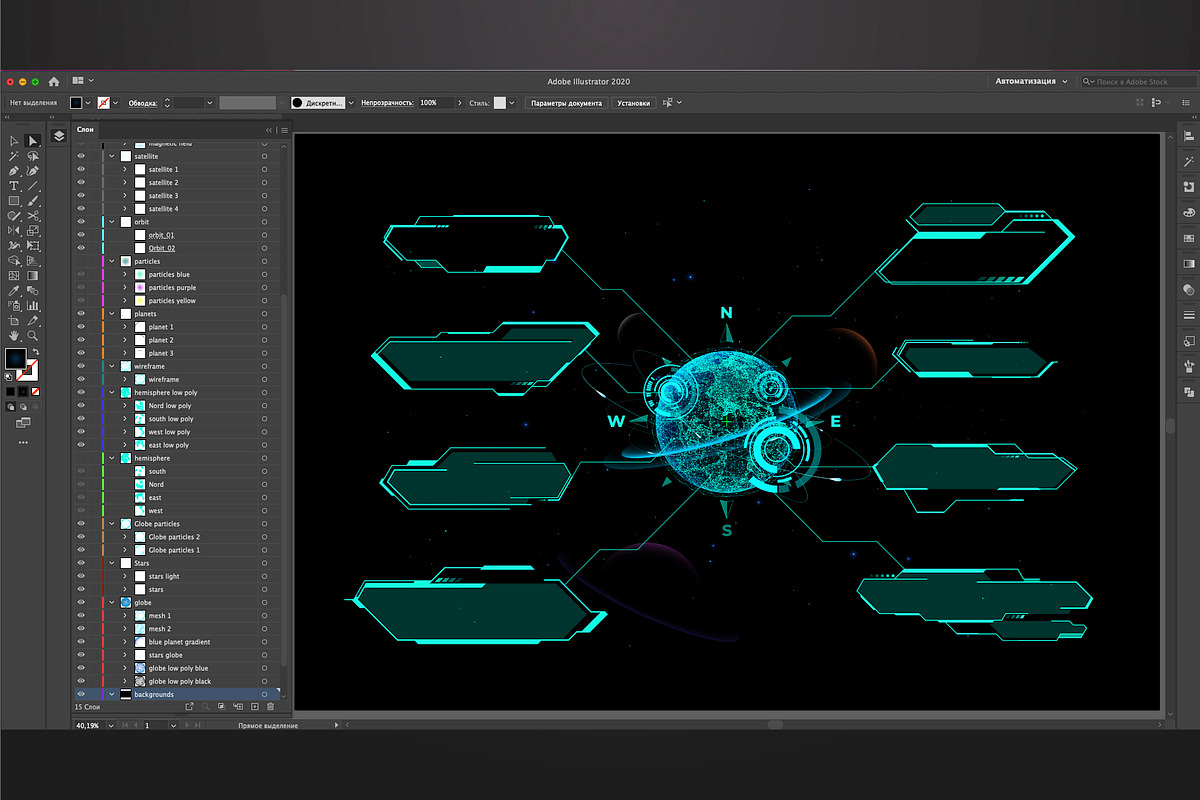The height and width of the screenshot is (800, 1200).
Task: Switch to the Слои panel tab
Action: coord(86,130)
